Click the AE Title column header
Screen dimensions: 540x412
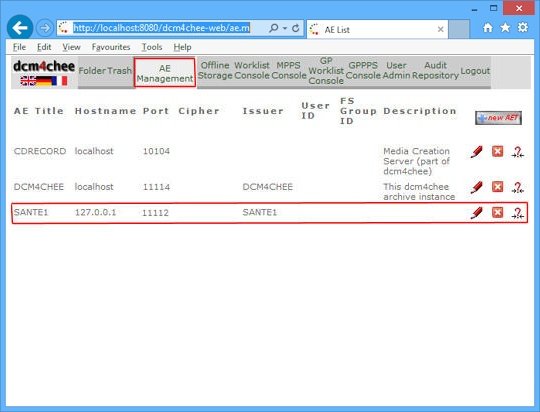(x=39, y=111)
